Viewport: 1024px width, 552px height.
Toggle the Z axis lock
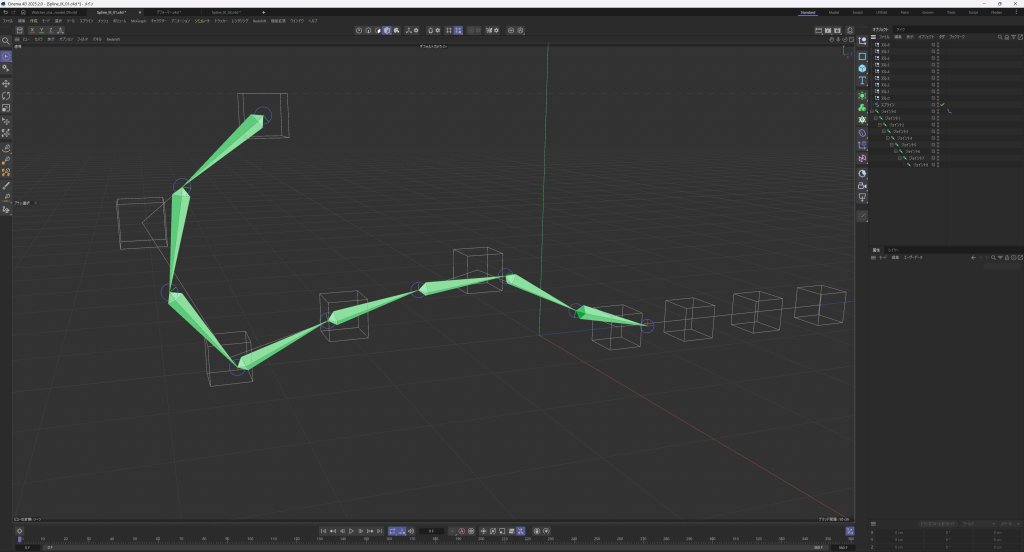tap(51, 30)
